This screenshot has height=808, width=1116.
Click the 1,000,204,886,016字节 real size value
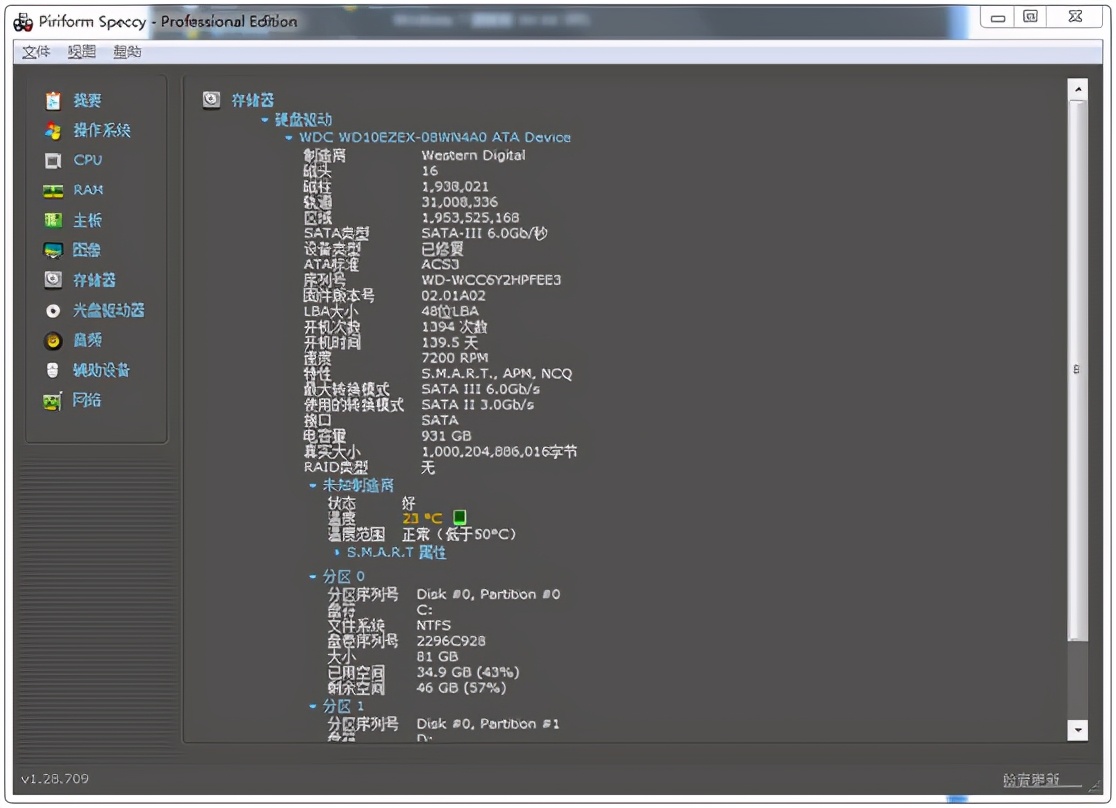(499, 452)
